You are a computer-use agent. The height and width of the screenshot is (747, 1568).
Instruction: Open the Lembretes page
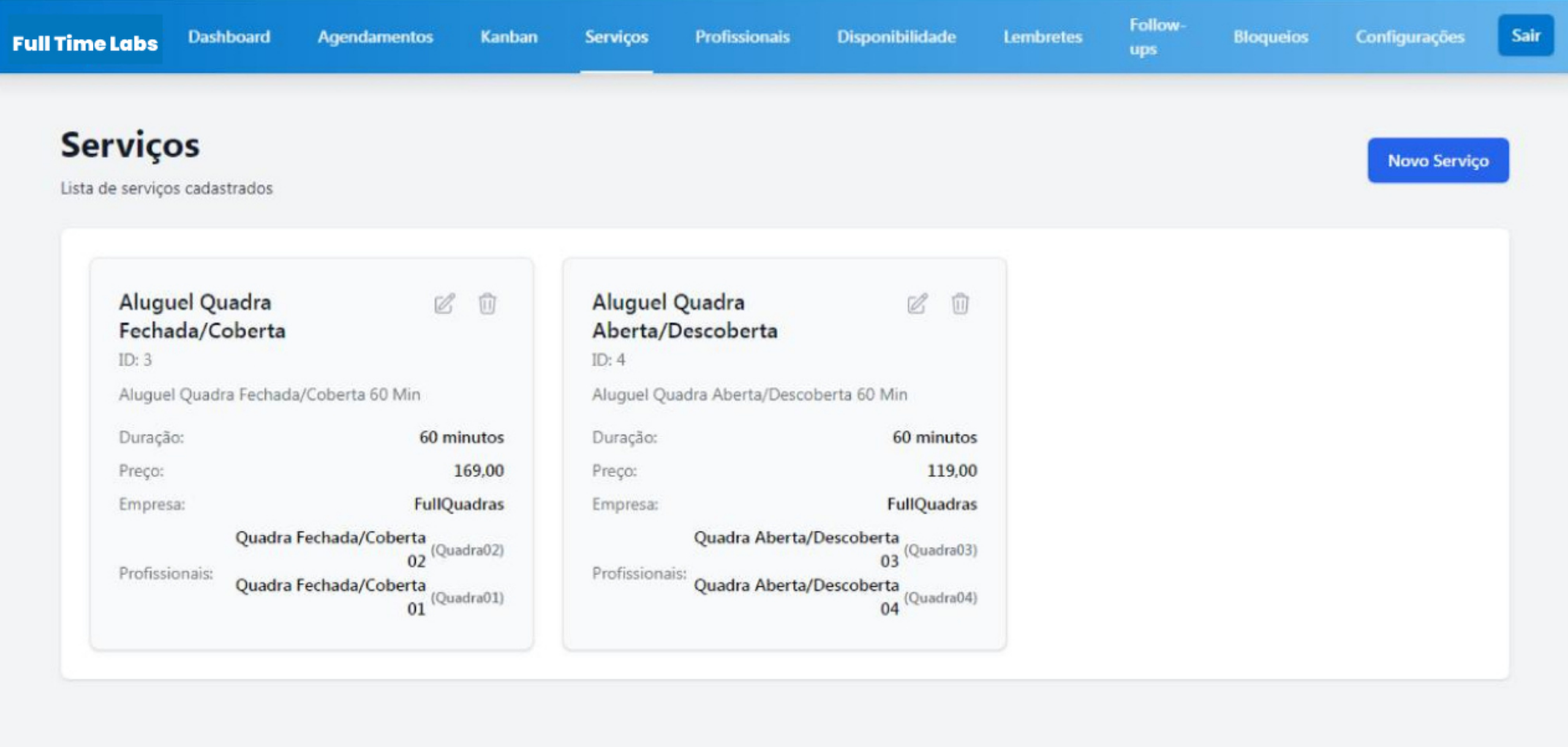(1042, 37)
